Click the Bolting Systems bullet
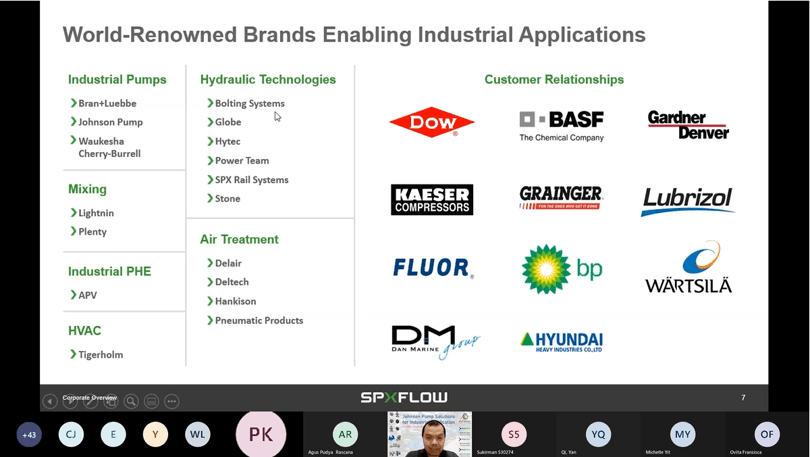810x457 pixels. click(x=246, y=103)
